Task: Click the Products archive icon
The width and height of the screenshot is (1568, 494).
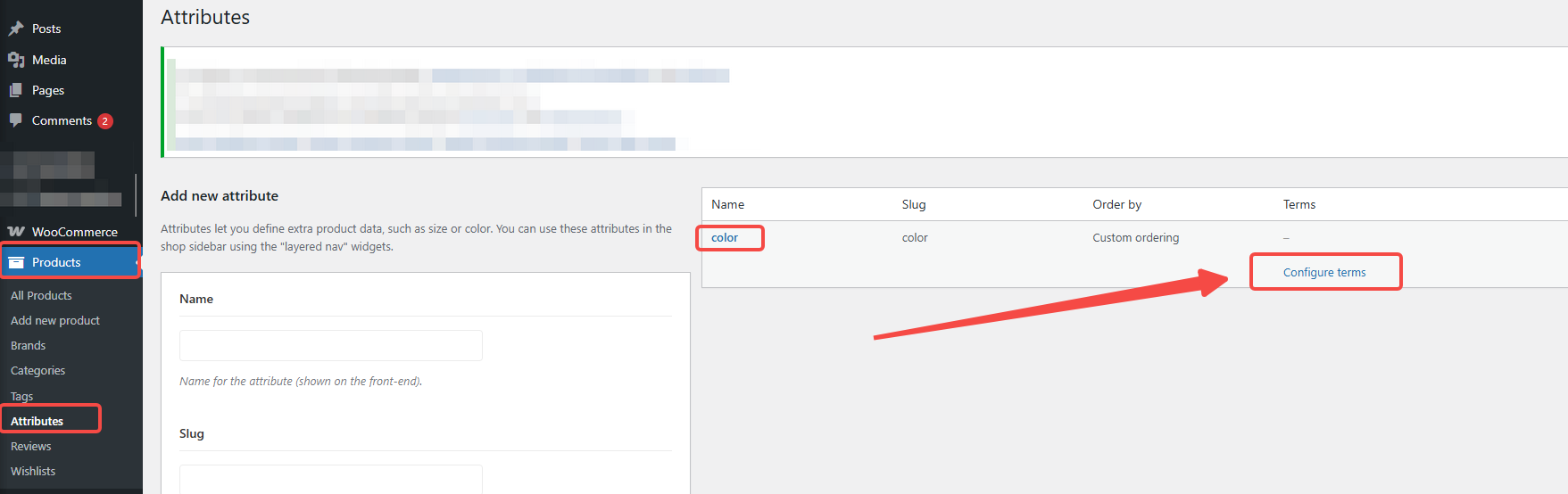Action: tap(16, 262)
